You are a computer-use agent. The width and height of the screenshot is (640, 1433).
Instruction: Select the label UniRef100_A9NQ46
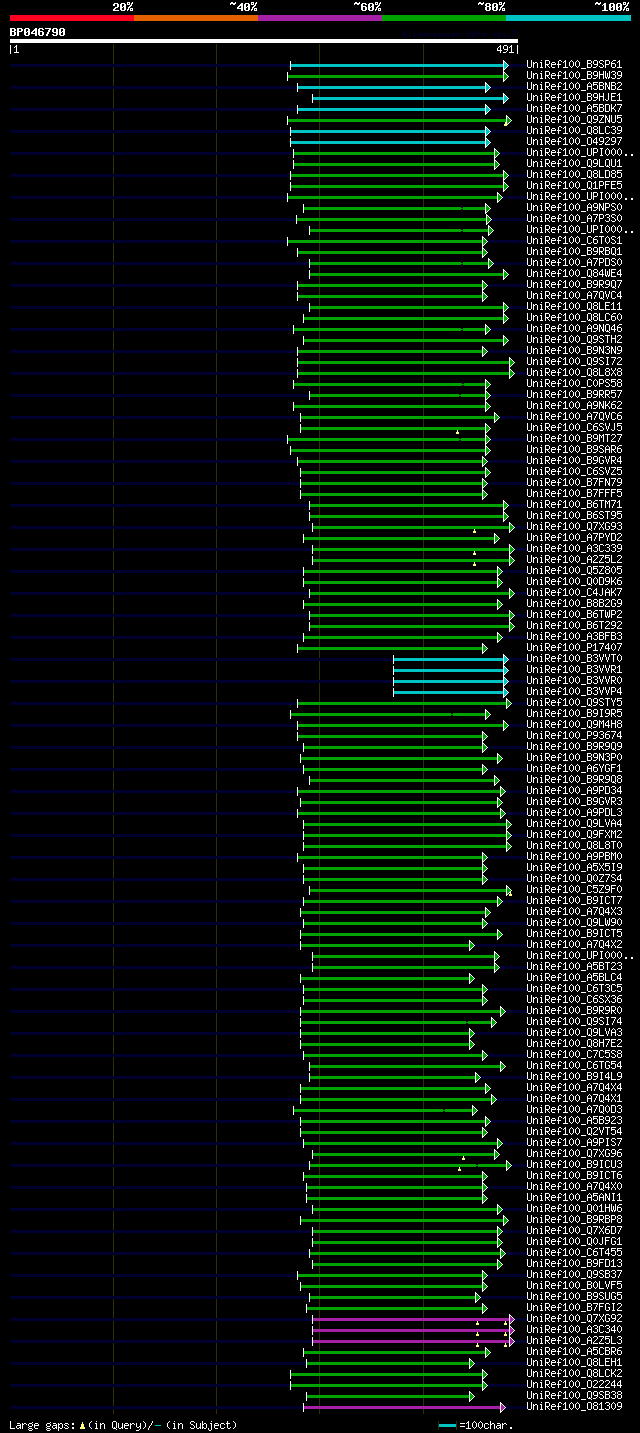(x=574, y=329)
